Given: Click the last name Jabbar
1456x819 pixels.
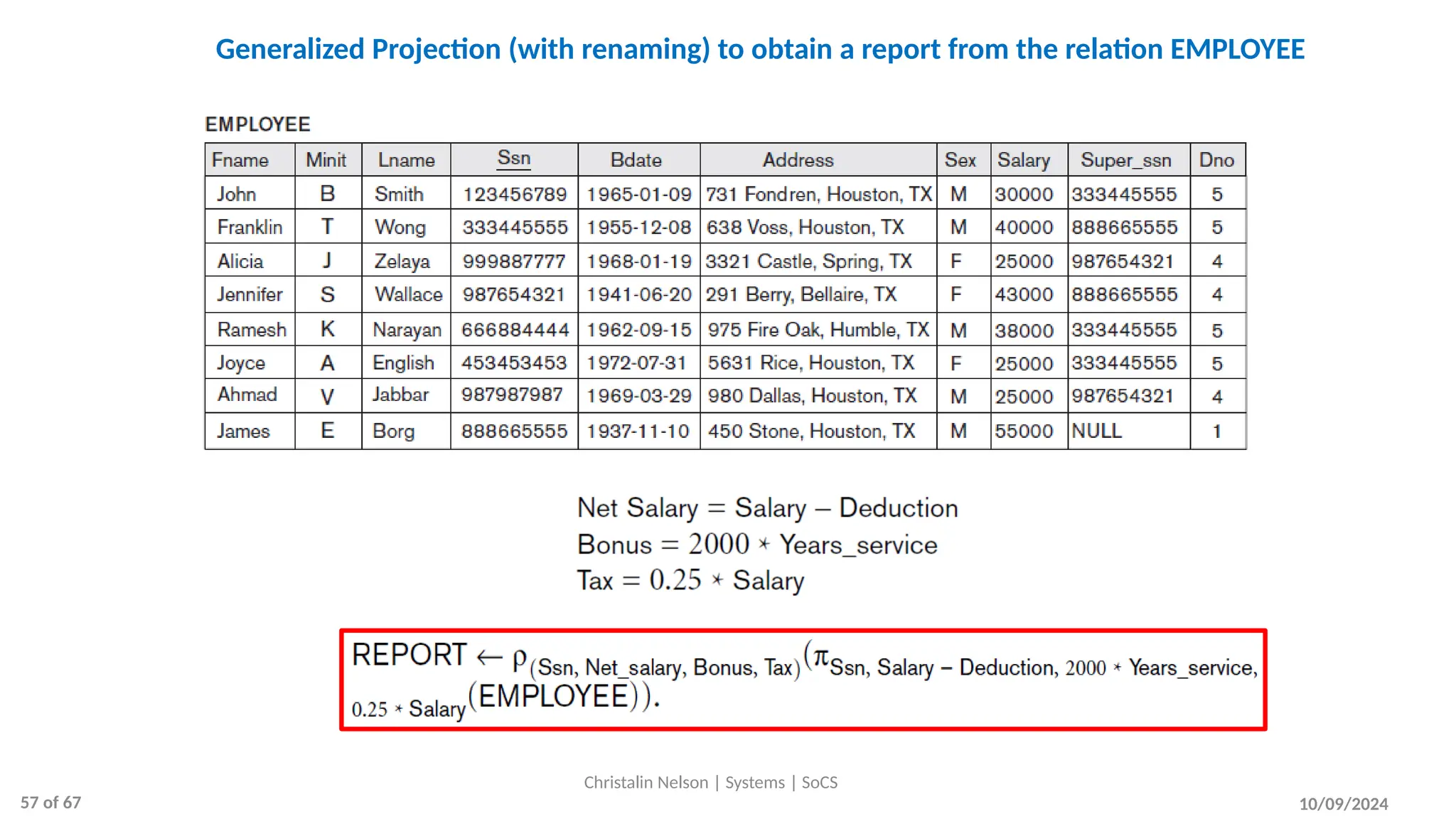Looking at the screenshot, I should pos(400,395).
